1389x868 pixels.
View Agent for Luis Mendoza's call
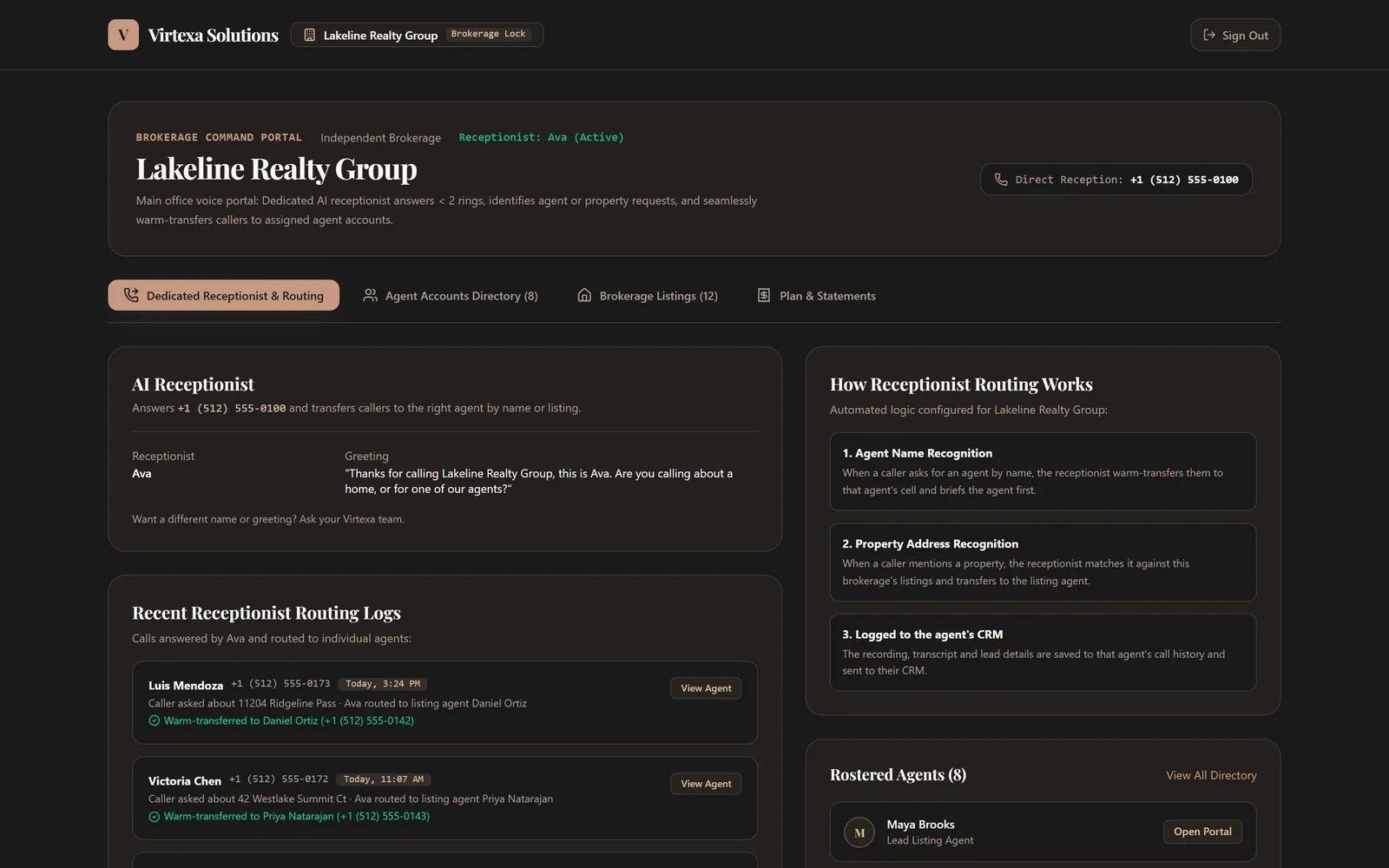tap(706, 688)
